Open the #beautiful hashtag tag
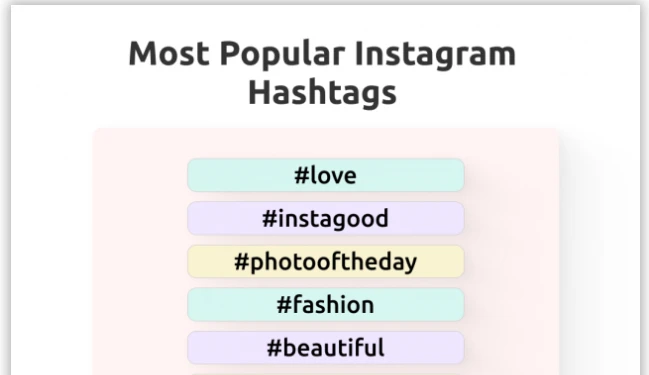649x375 pixels. tap(326, 348)
